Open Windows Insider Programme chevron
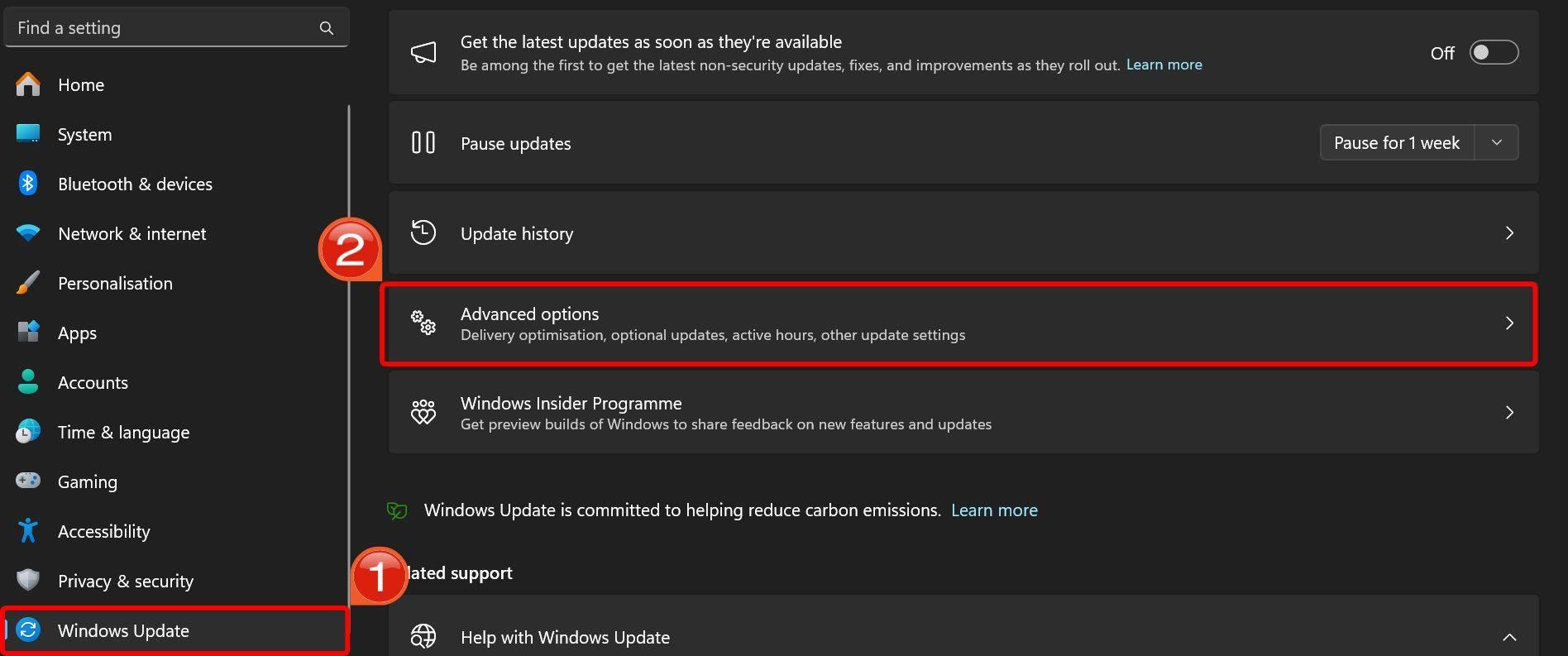Image resolution: width=1568 pixels, height=656 pixels. [x=1509, y=412]
